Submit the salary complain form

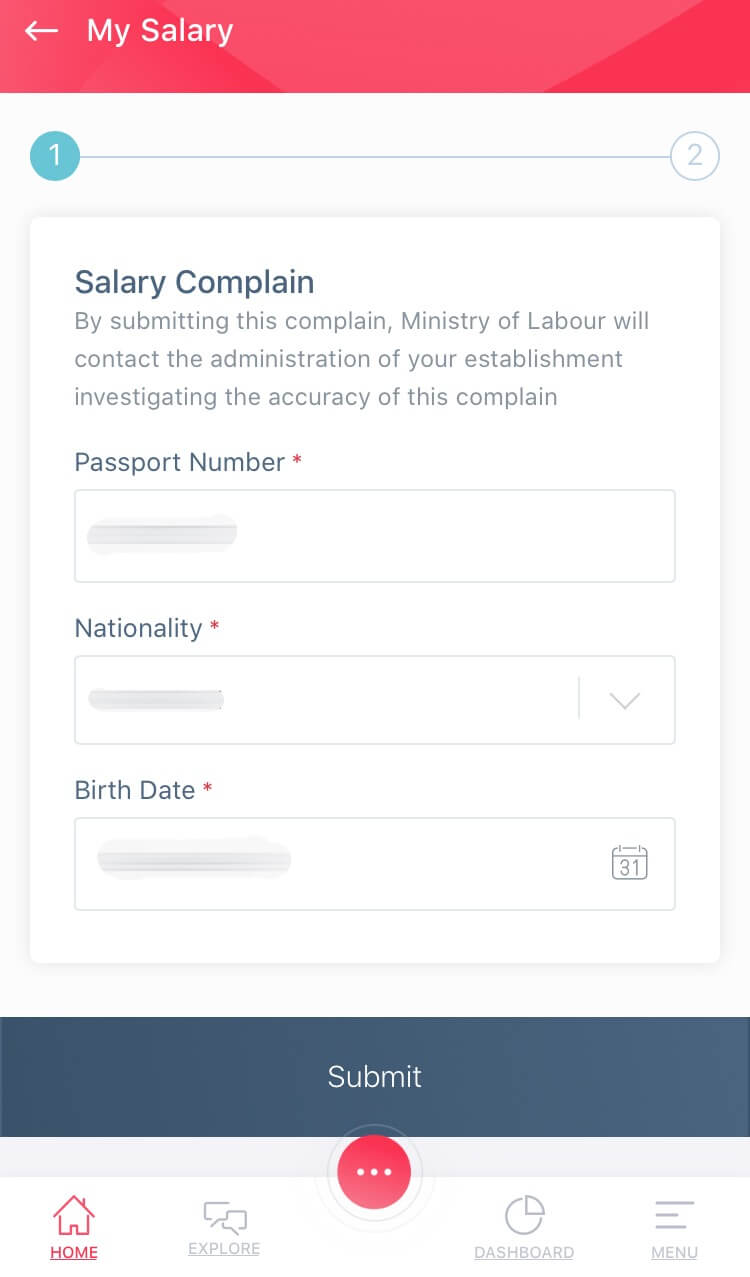coord(375,1076)
